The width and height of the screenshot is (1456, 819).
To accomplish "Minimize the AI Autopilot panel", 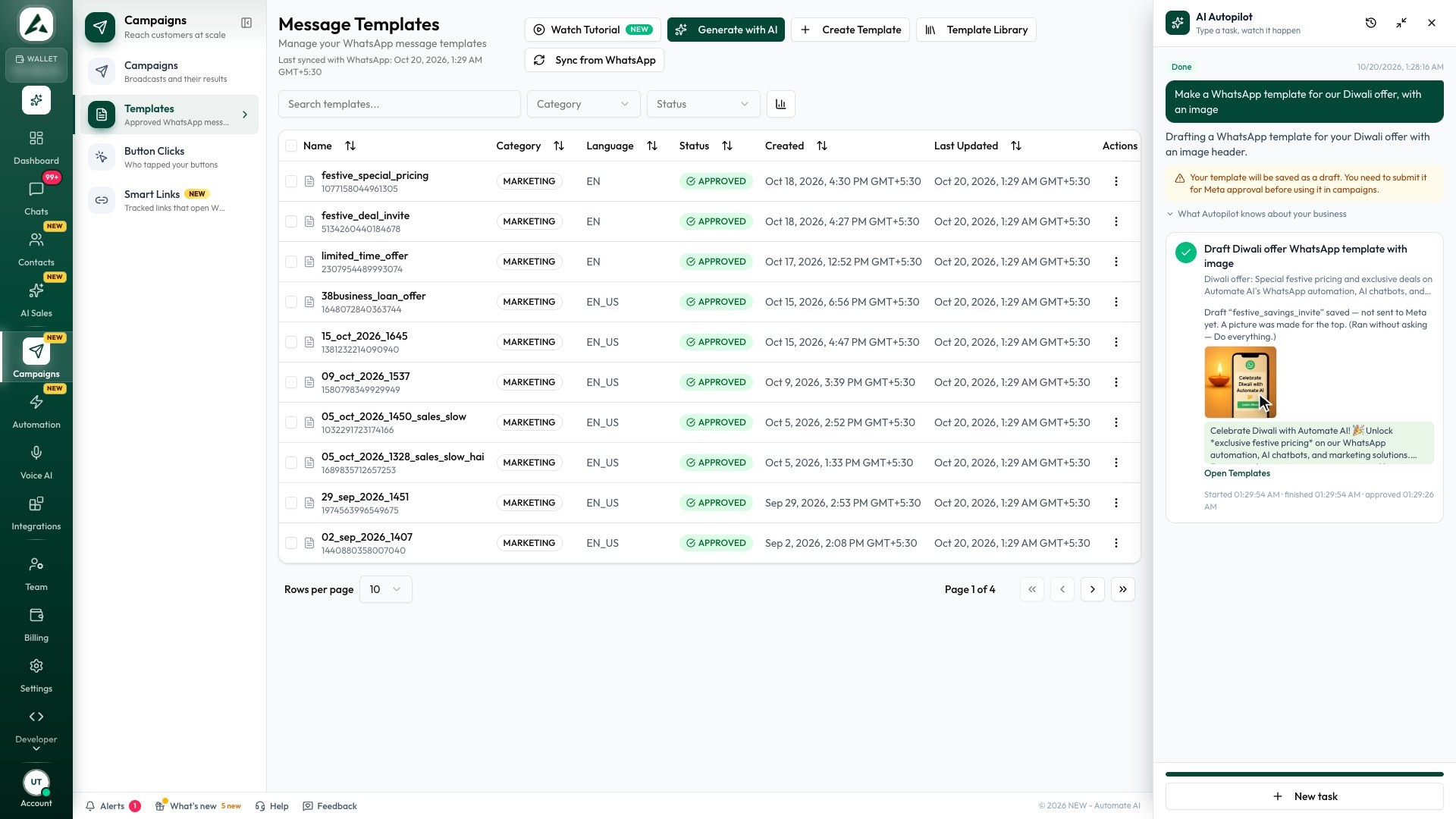I will (1401, 23).
